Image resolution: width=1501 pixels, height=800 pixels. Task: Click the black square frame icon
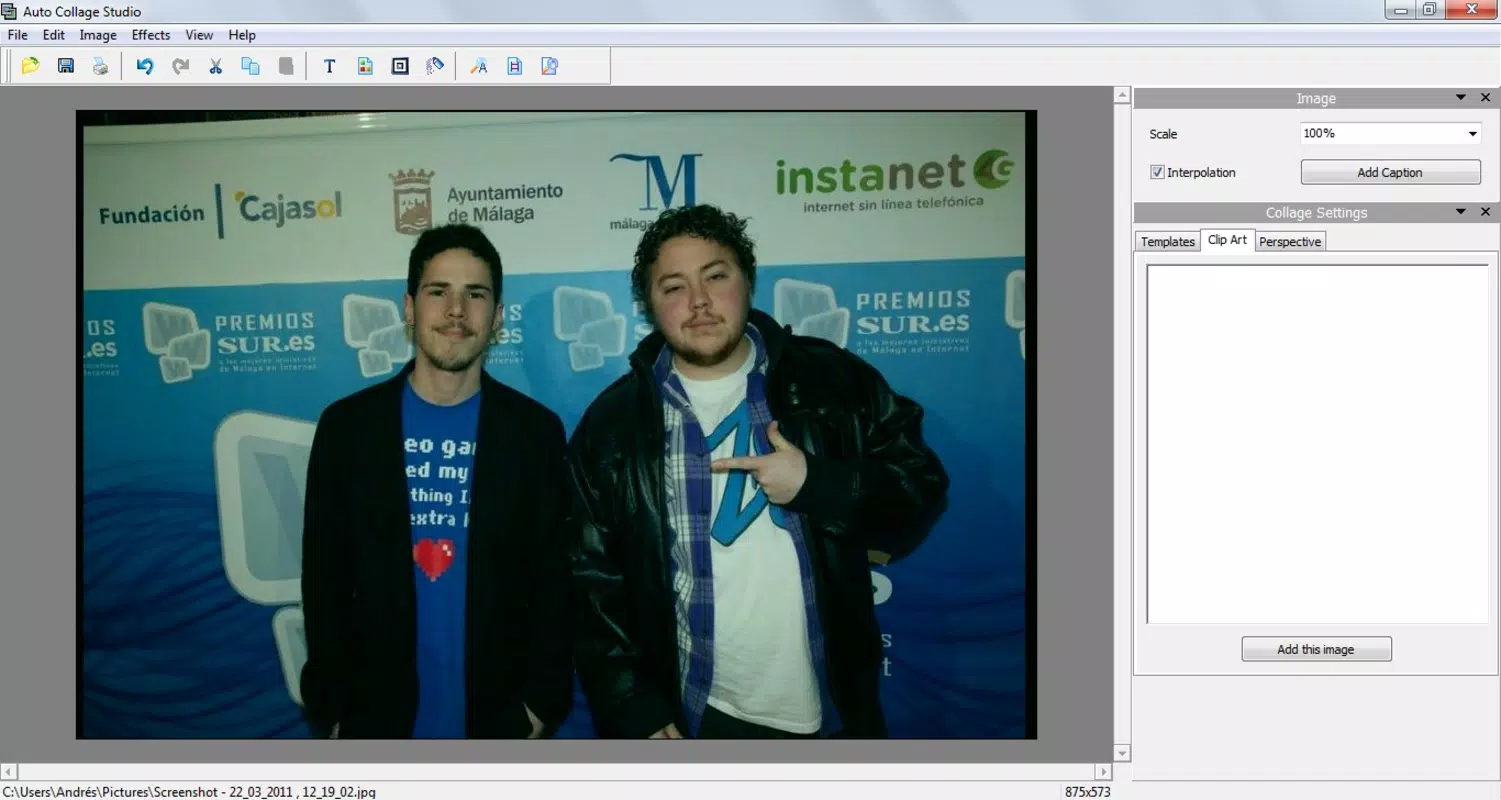coord(400,66)
